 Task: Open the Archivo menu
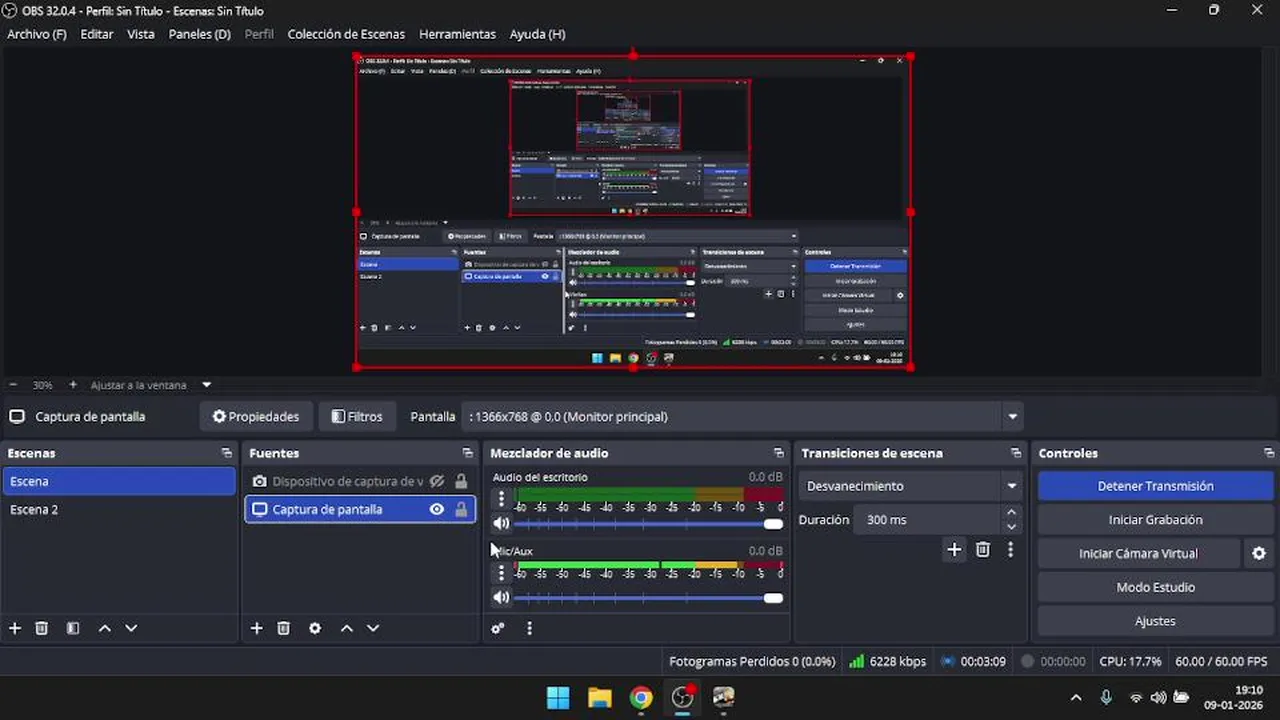[x=36, y=34]
